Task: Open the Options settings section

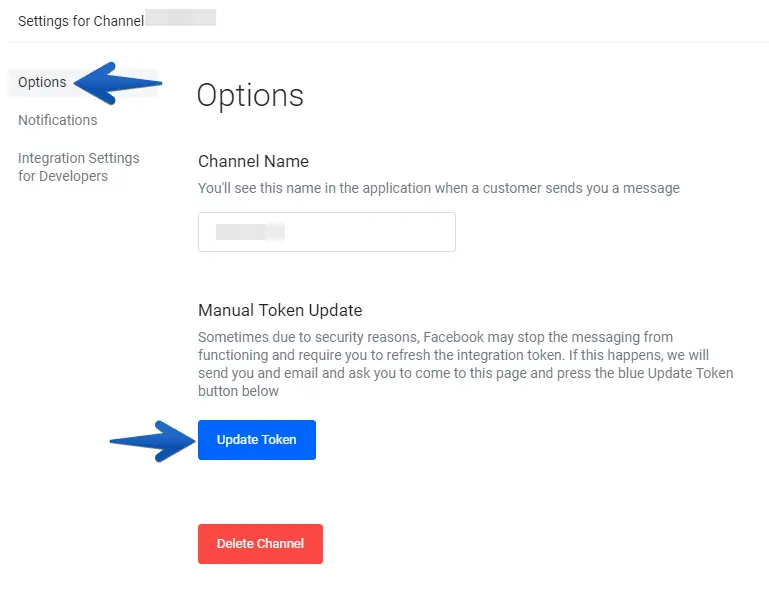Action: [x=42, y=82]
